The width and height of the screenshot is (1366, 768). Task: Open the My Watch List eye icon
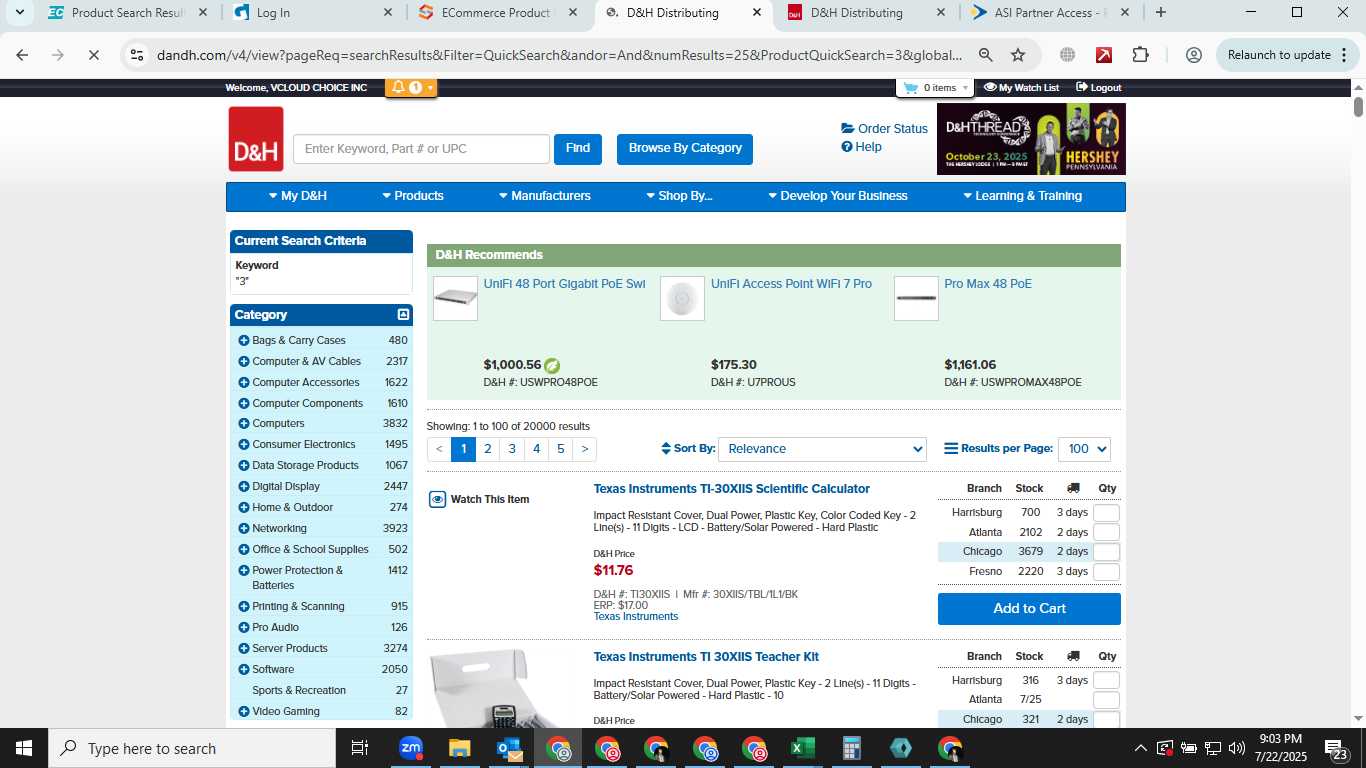990,88
